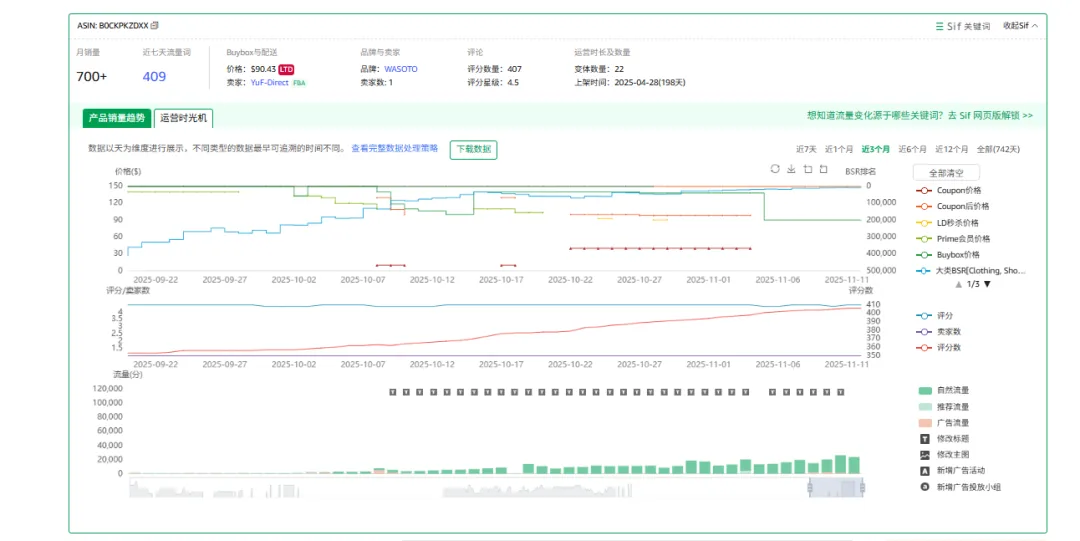Go to previous legend page arrow

[x=958, y=284]
